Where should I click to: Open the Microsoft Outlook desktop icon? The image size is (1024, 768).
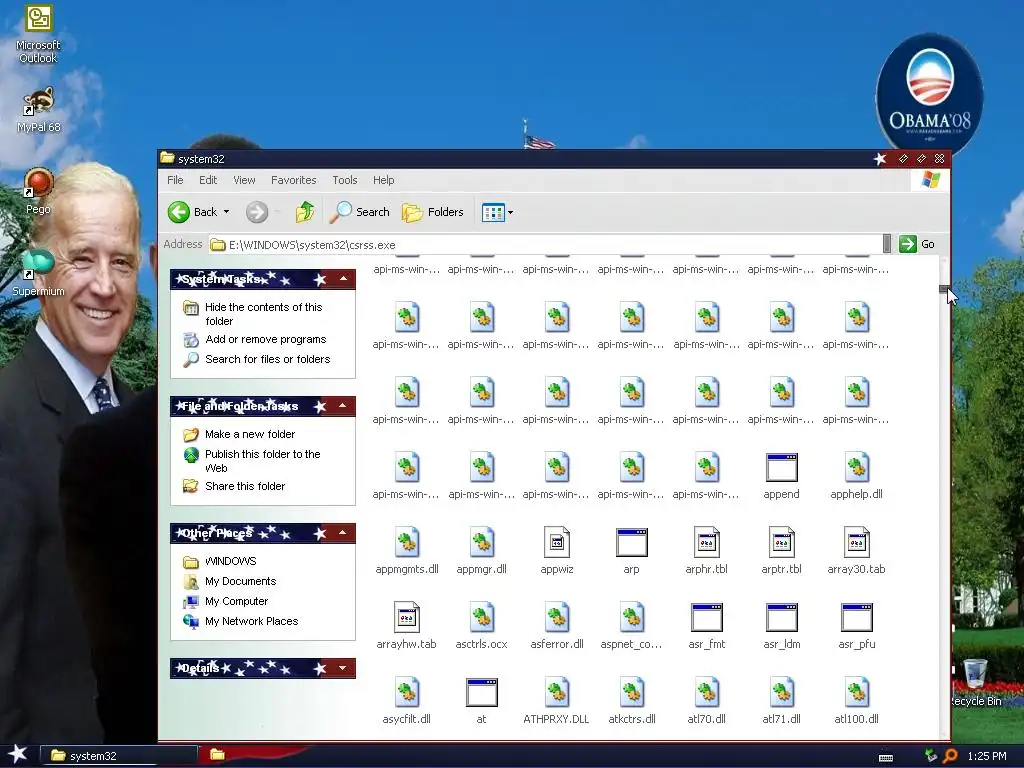(38, 34)
